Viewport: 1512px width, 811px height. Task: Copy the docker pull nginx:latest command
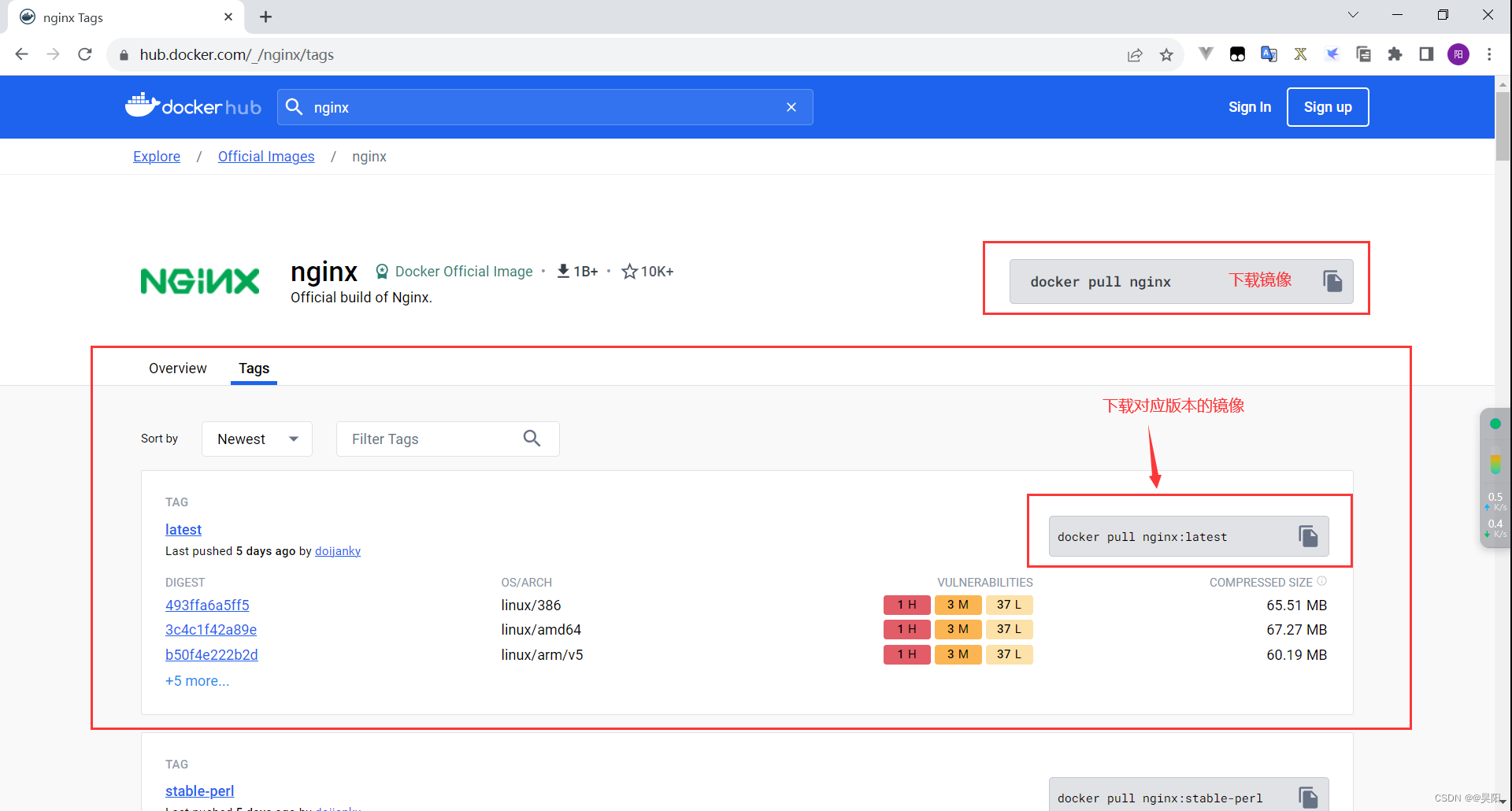point(1308,536)
